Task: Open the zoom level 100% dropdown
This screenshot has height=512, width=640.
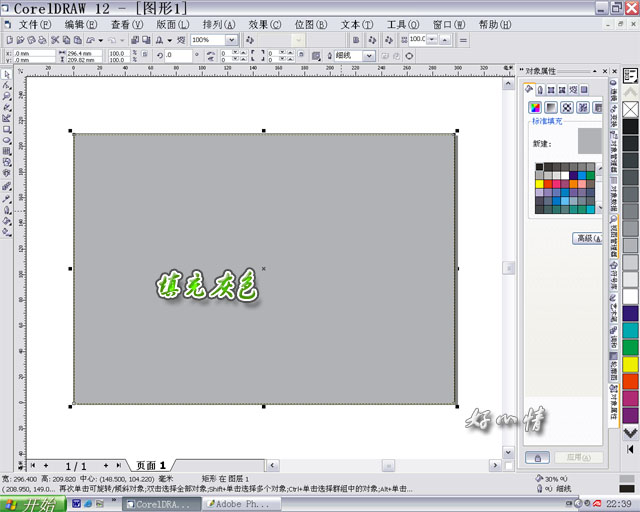Action: click(x=231, y=40)
